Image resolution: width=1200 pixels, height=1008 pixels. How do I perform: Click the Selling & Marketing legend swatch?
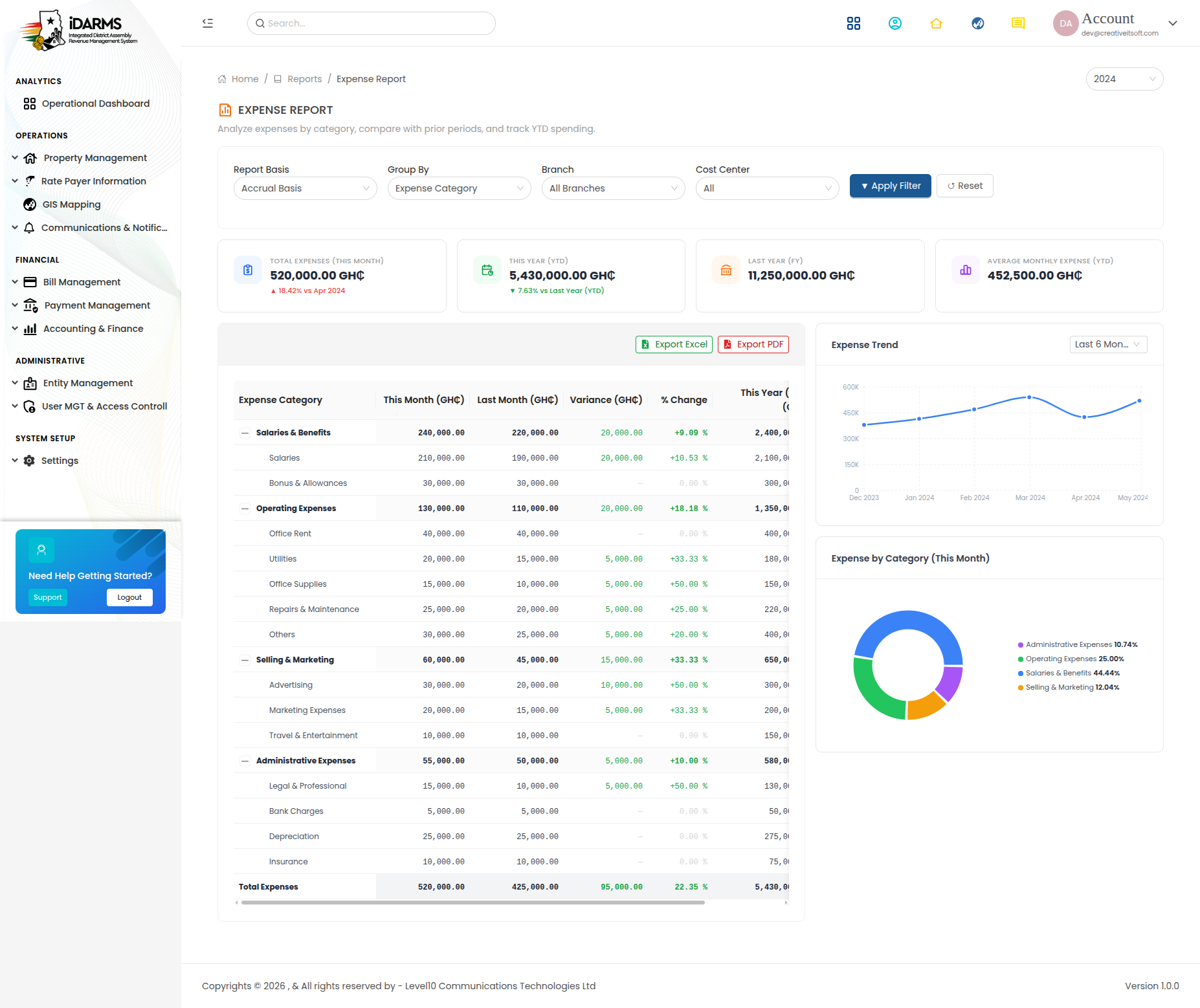[1021, 688]
